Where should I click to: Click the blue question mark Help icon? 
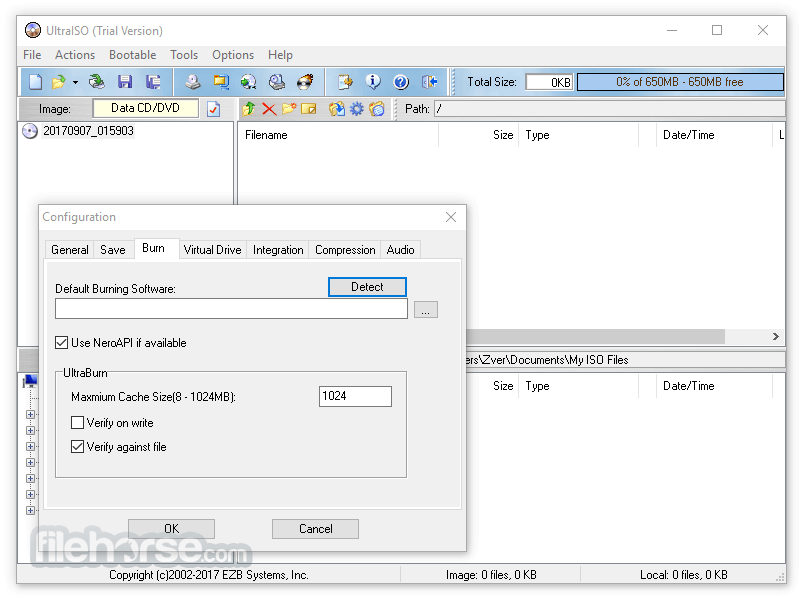(401, 82)
